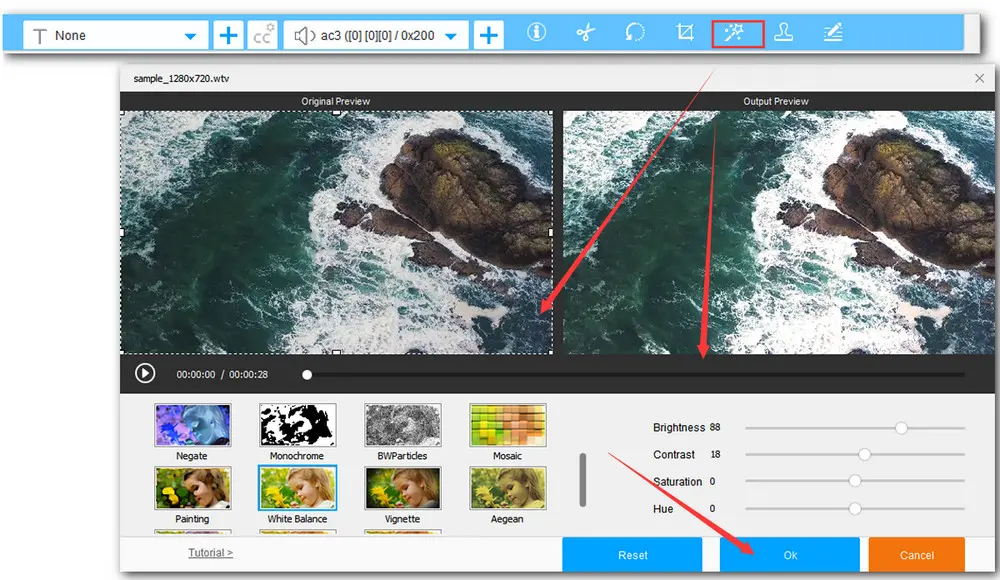1000x580 pixels.
Task: Open the magic wand effects tool
Action: tap(738, 33)
